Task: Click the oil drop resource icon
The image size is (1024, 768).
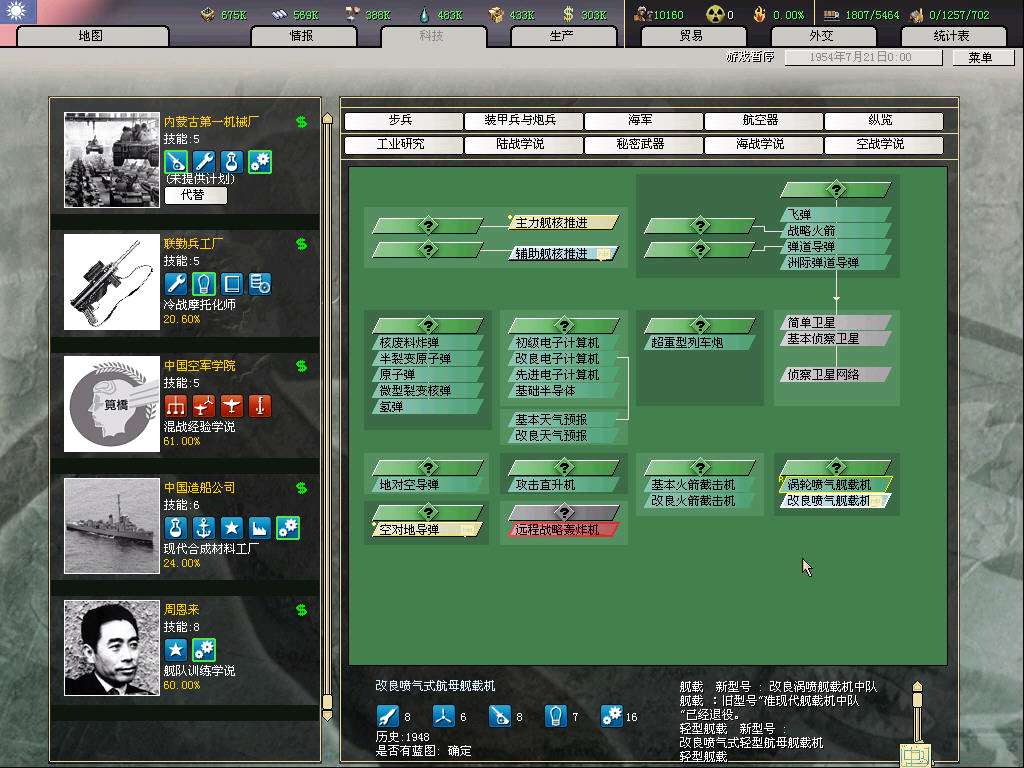Action: click(424, 14)
